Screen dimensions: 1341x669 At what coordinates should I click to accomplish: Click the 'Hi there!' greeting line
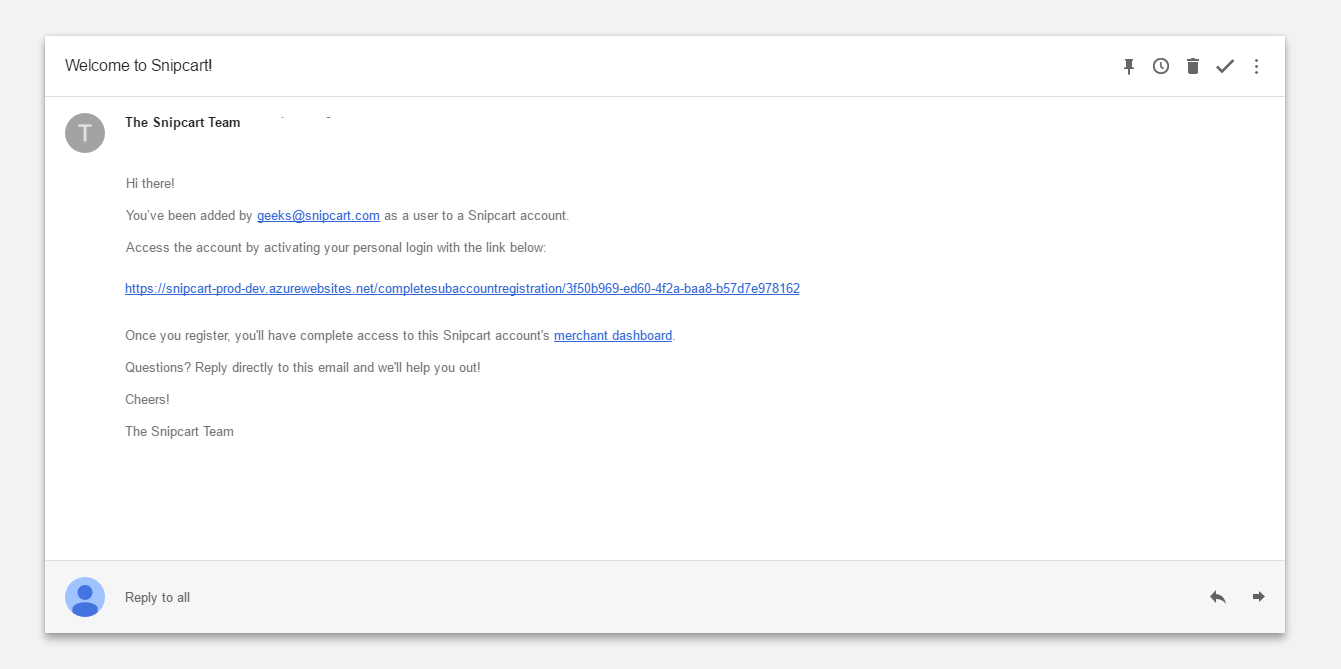click(150, 184)
